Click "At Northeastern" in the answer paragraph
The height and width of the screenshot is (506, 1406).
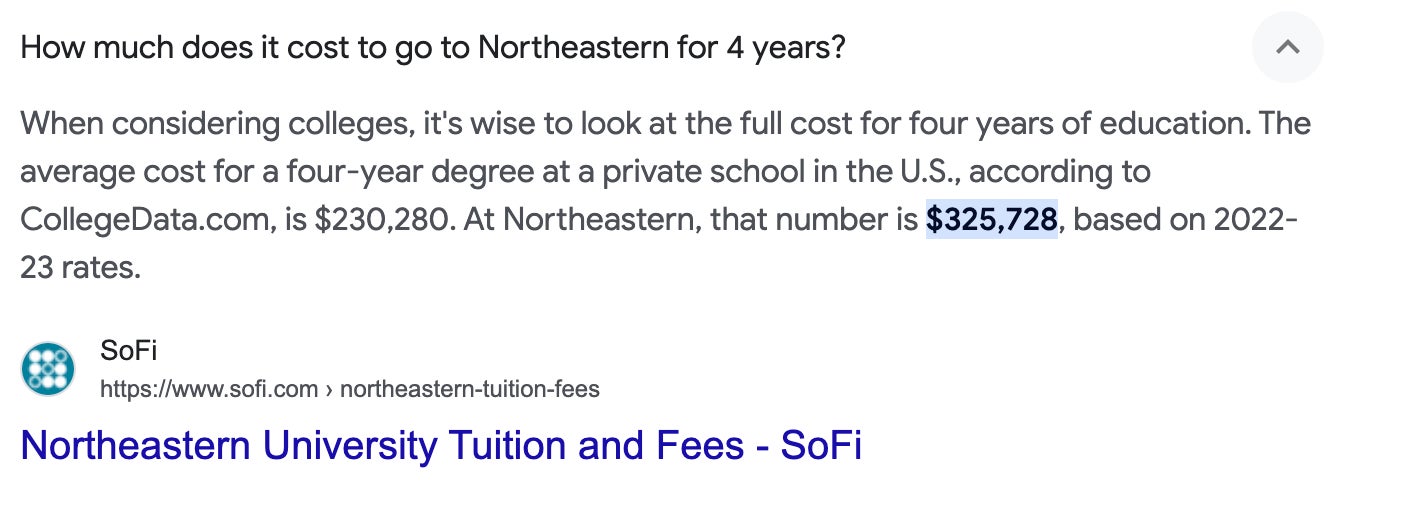[x=578, y=219]
